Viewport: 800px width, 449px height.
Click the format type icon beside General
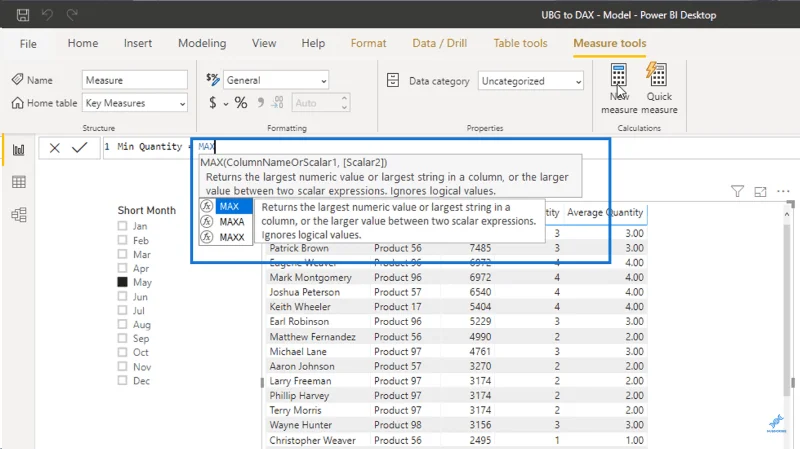tap(213, 80)
